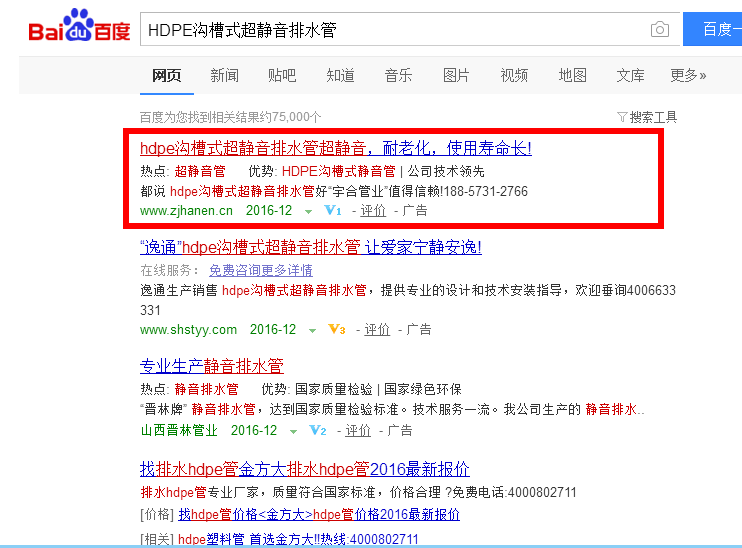The width and height of the screenshot is (742, 548).
Task: Click 评价 for 山西晋林管业 result
Action: 358,431
